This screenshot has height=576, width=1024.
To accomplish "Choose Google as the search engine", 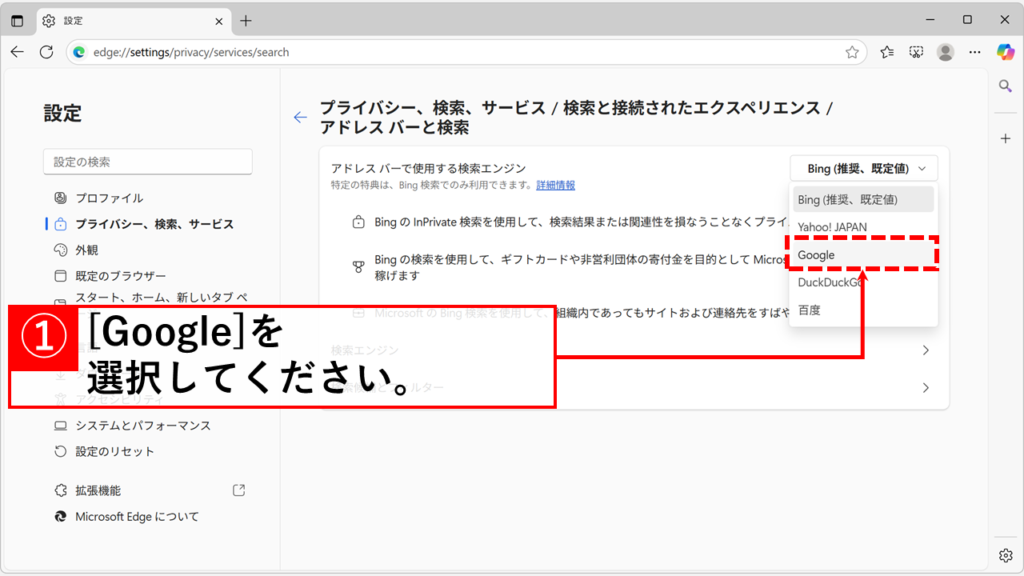I will [863, 255].
